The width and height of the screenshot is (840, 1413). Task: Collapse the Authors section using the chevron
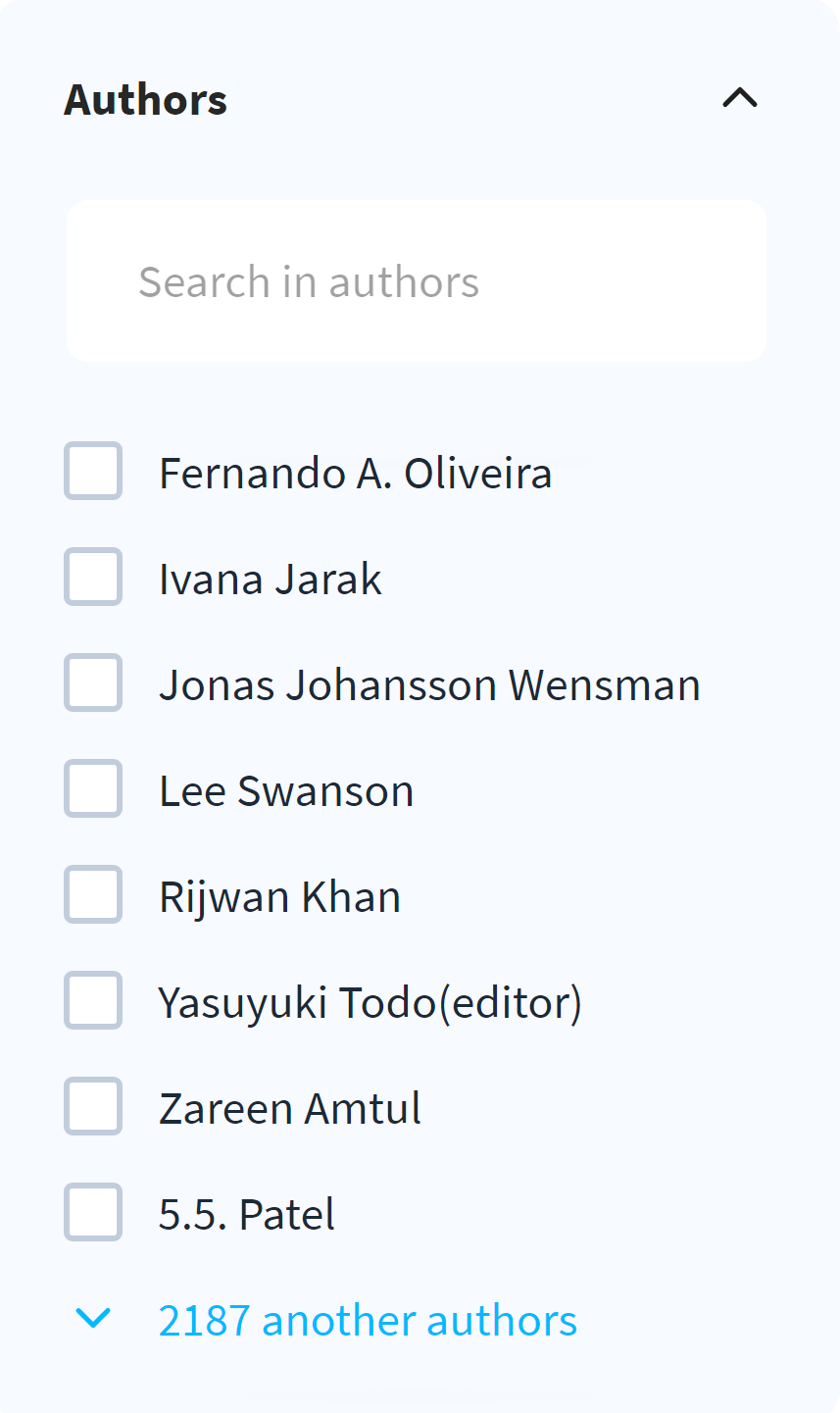740,98
